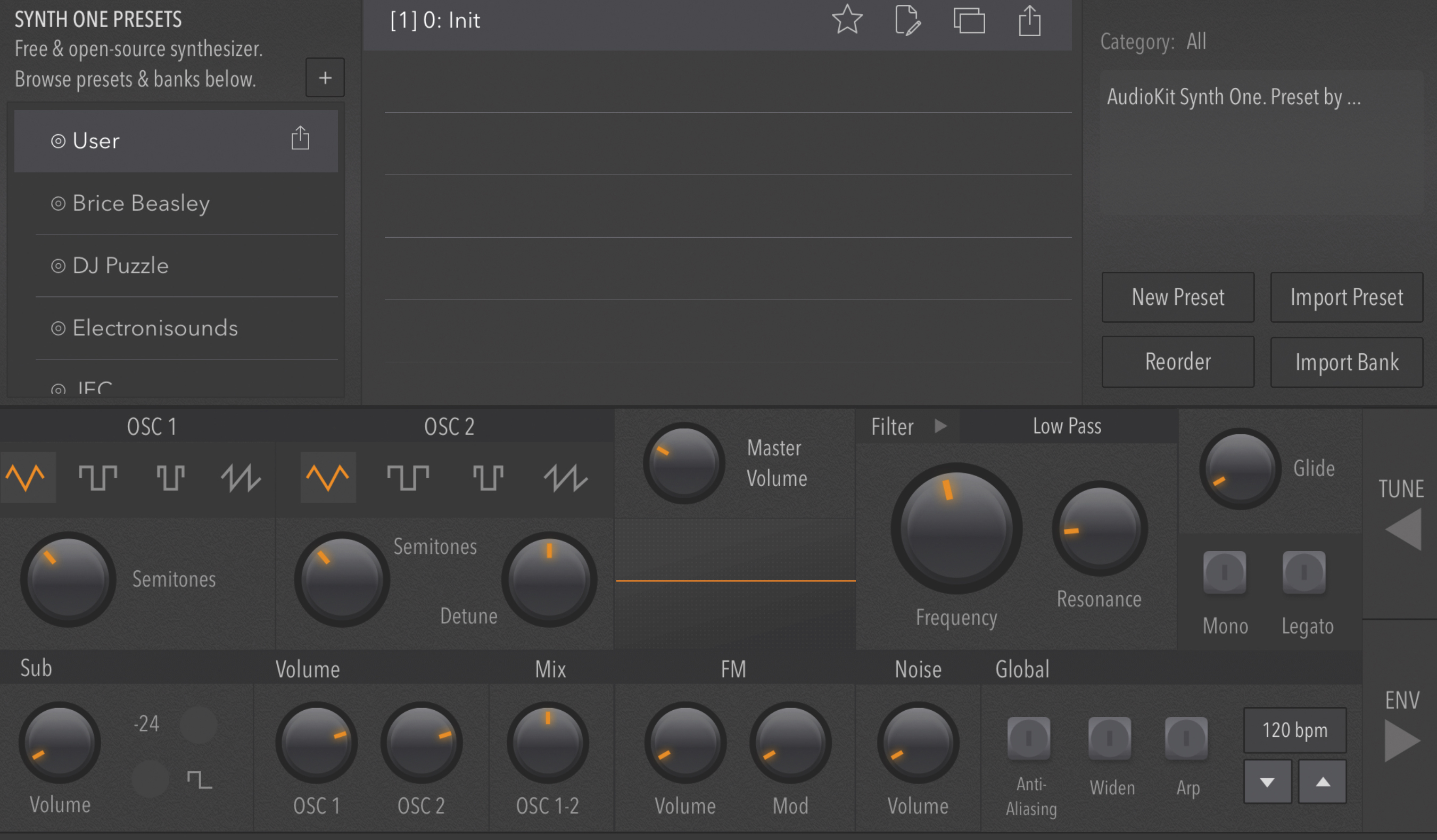Image resolution: width=1437 pixels, height=840 pixels.
Task: Enable the Legato switch
Action: [1303, 572]
